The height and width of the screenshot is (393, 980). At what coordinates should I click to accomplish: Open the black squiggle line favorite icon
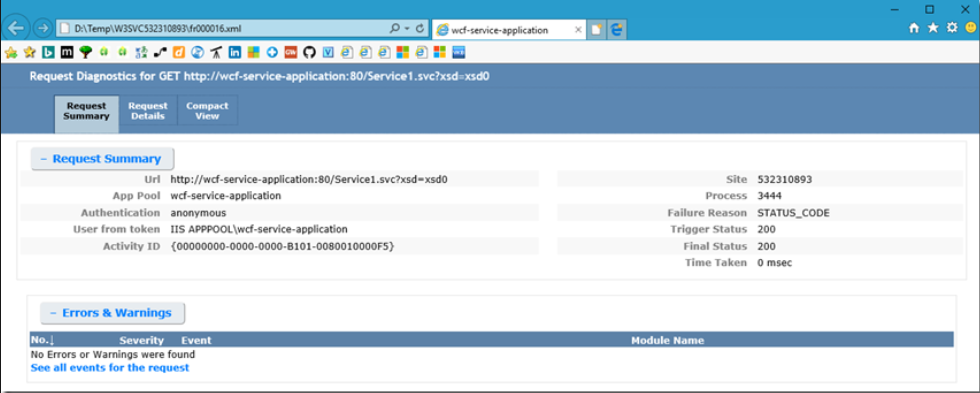(160, 52)
